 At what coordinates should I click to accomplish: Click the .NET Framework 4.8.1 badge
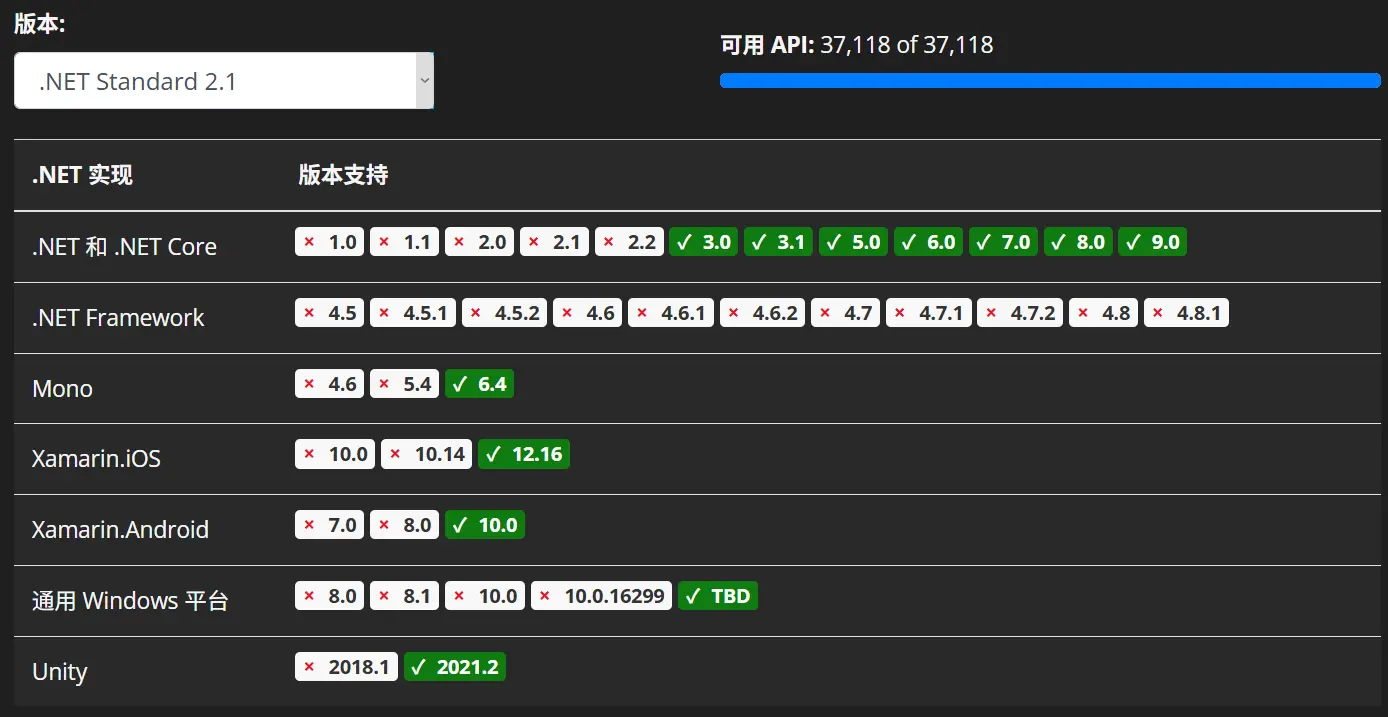pyautogui.click(x=1186, y=313)
